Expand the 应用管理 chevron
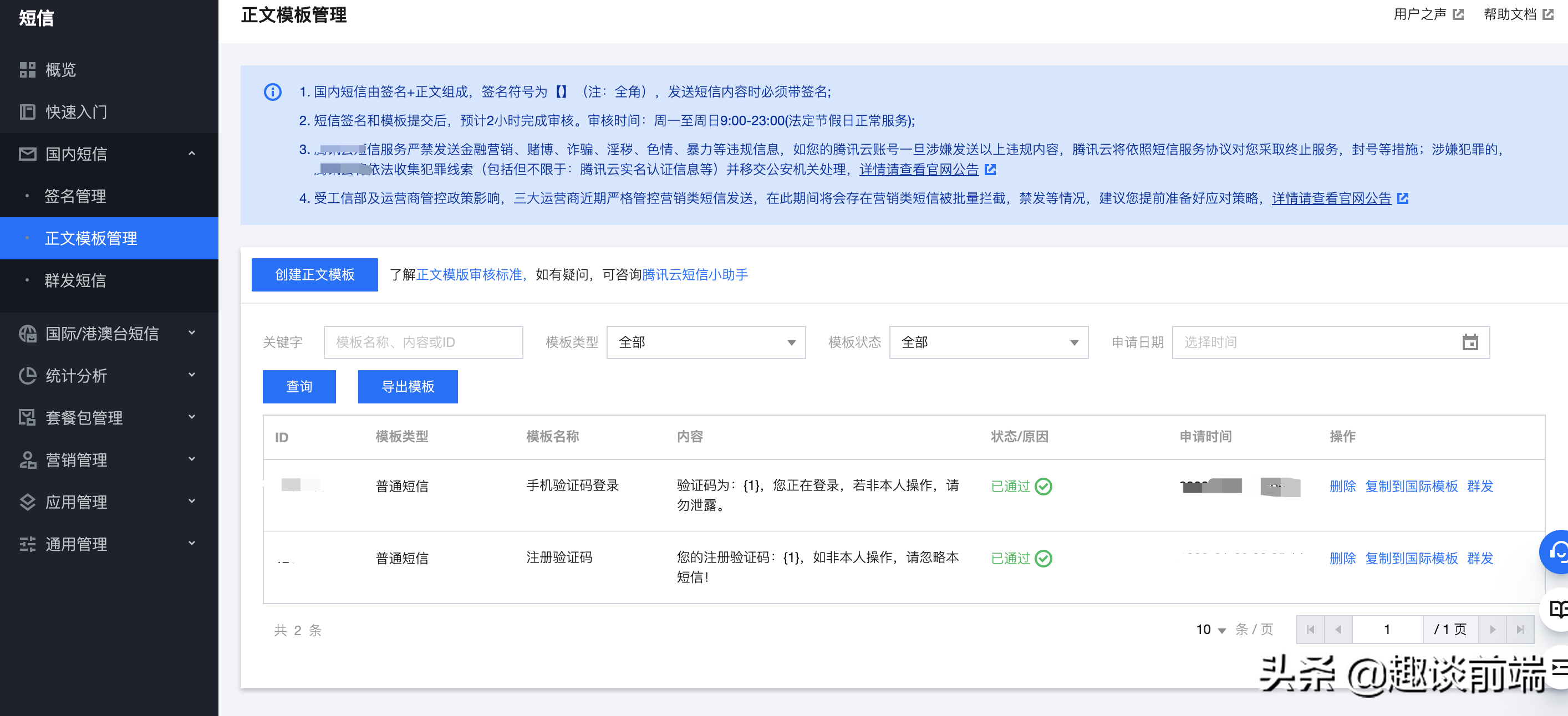Screen dimensions: 1568x716 [192, 500]
